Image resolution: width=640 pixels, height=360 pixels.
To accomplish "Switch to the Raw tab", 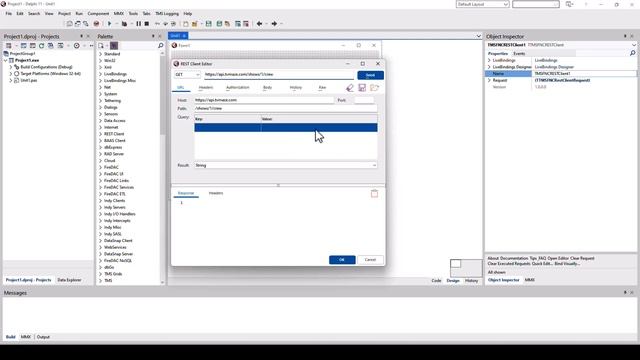I will [322, 87].
